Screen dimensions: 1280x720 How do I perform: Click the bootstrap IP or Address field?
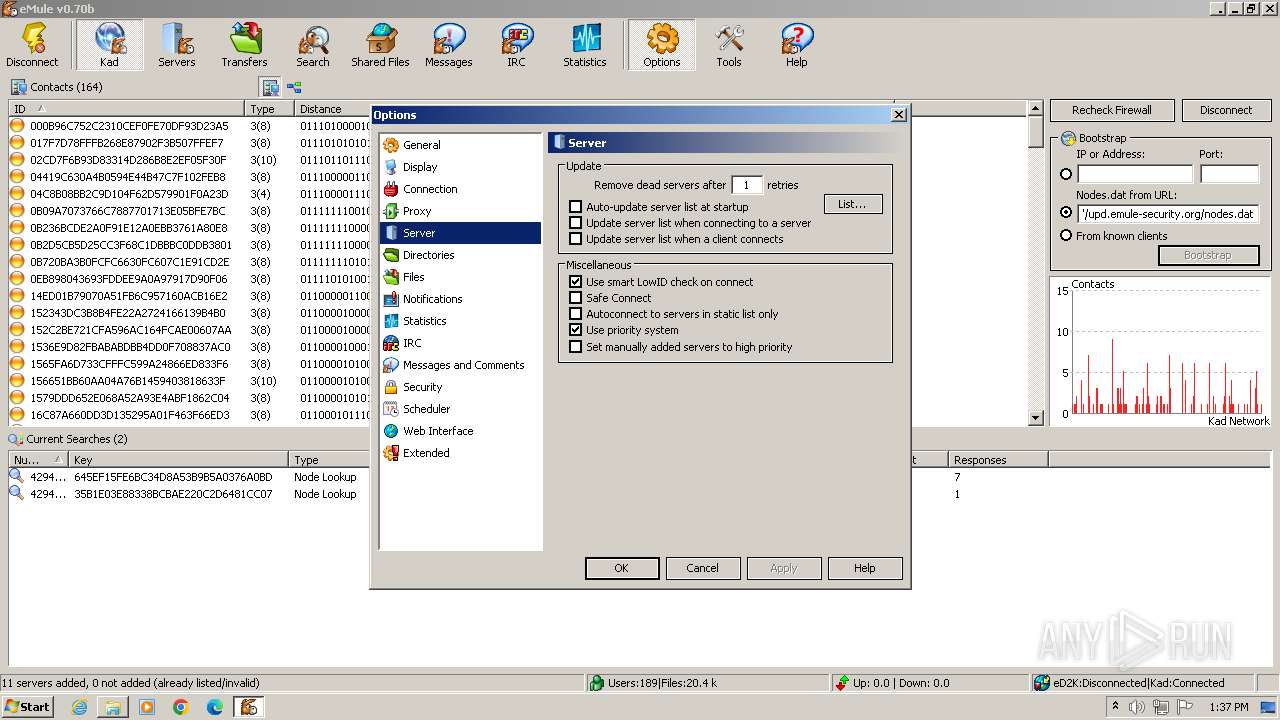[1134, 174]
